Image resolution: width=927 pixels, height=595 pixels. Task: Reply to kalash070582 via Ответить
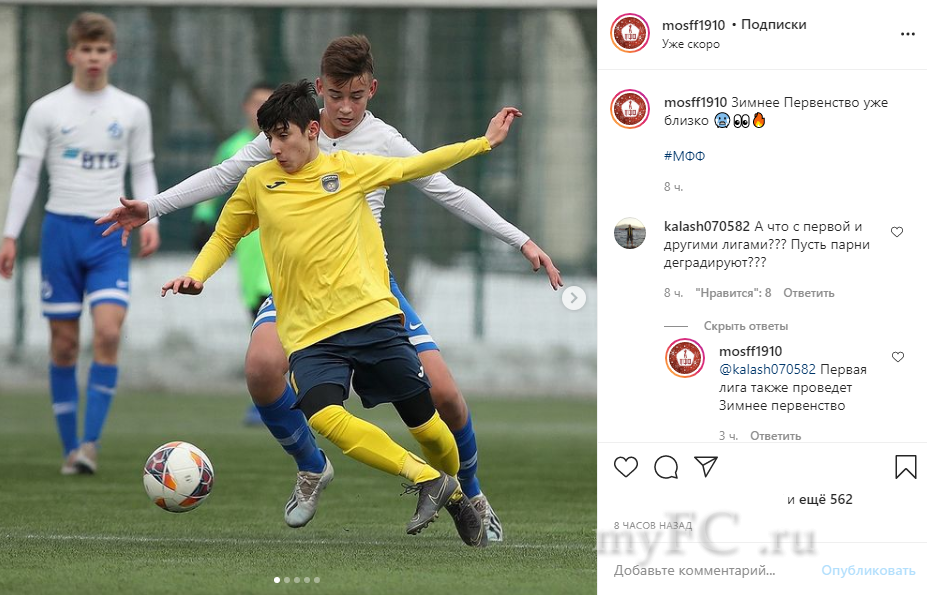tap(809, 293)
